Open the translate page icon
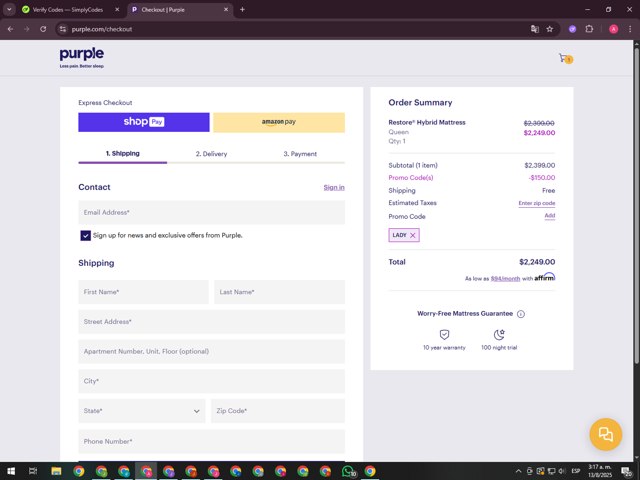The image size is (640, 480). 535,29
